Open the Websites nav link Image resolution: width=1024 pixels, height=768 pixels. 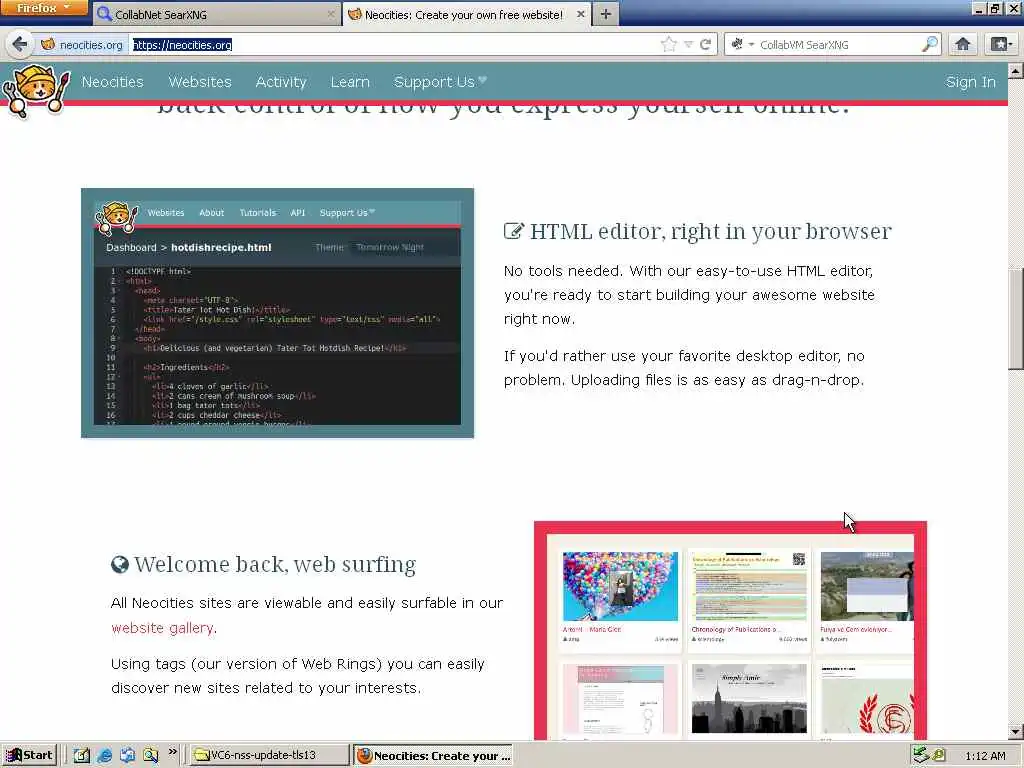[200, 82]
